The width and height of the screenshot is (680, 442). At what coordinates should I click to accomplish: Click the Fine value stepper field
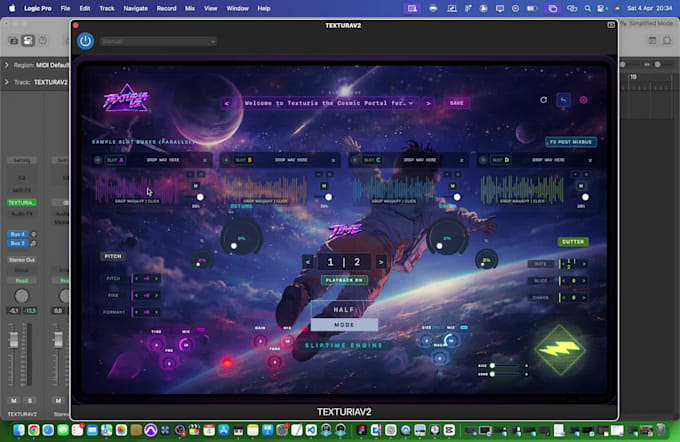pos(146,295)
